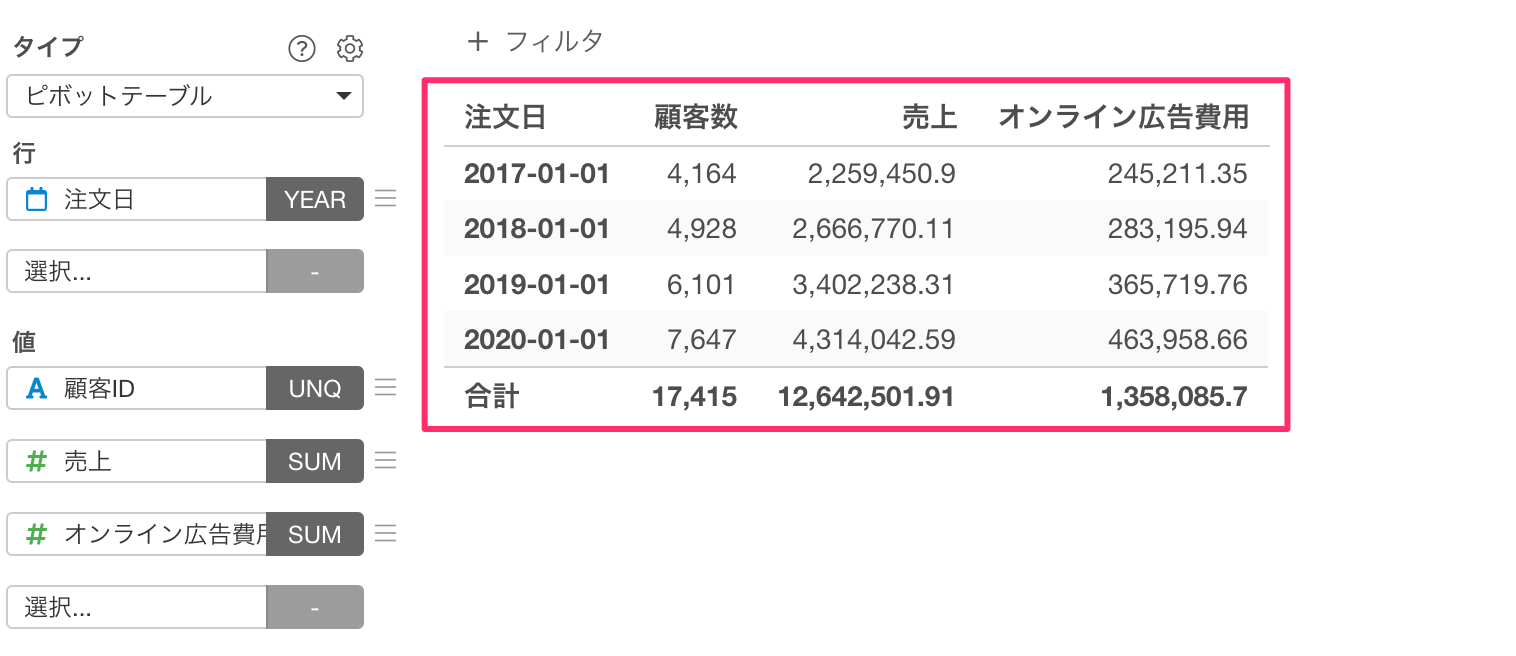Change SUM function for オンライン広告費用
The height and width of the screenshot is (656, 1516).
(x=315, y=534)
